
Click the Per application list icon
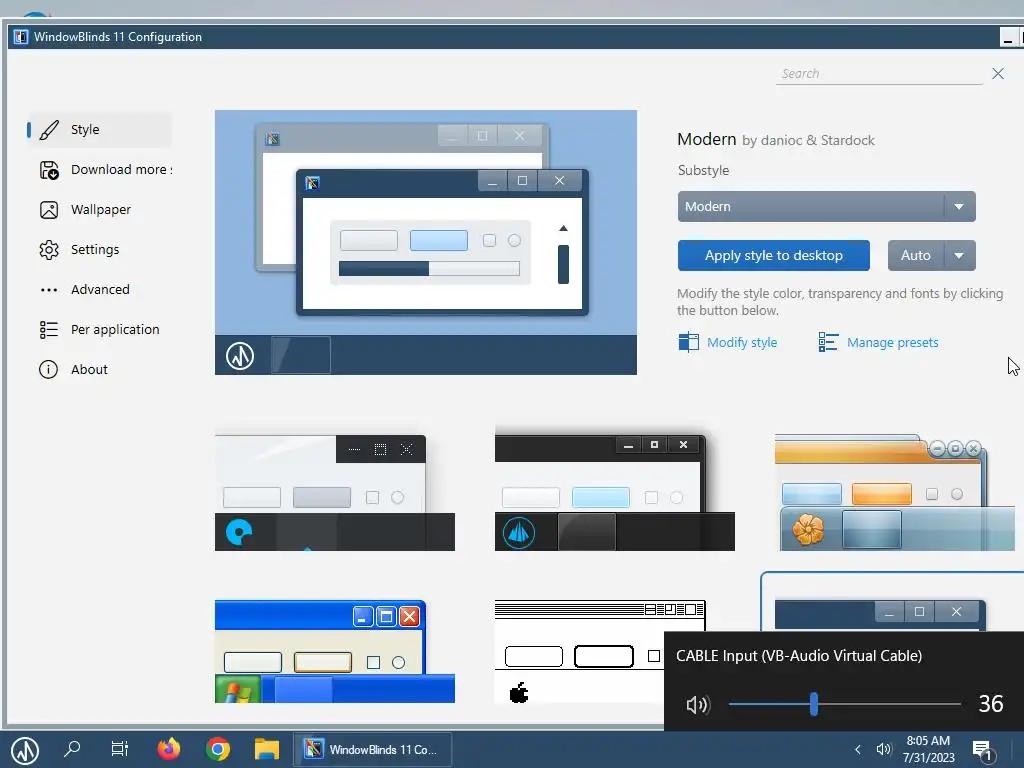click(49, 330)
